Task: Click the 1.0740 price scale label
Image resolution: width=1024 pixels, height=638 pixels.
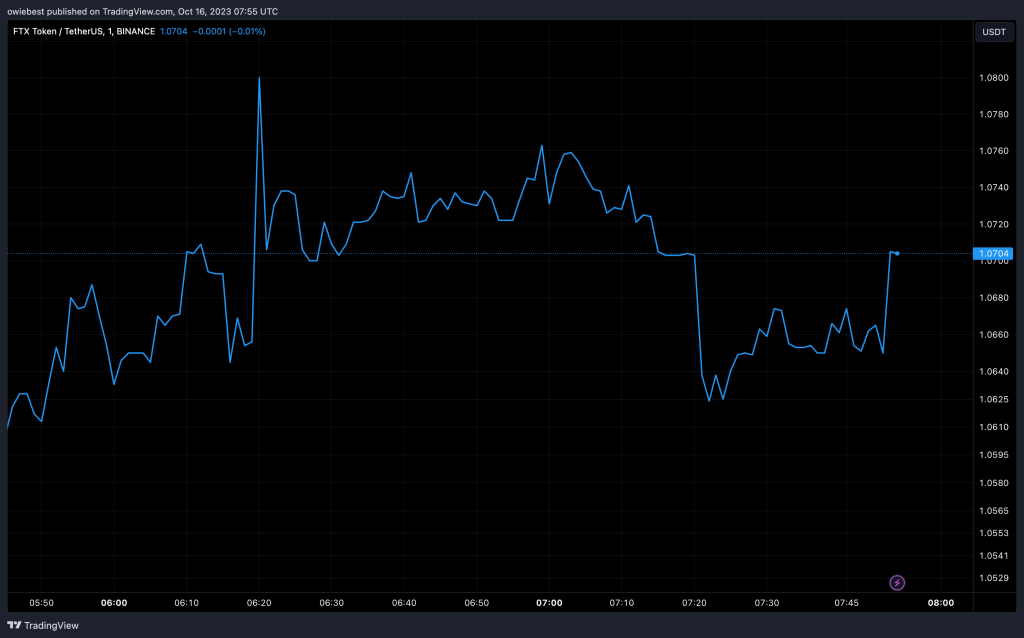Action: pyautogui.click(x=994, y=187)
